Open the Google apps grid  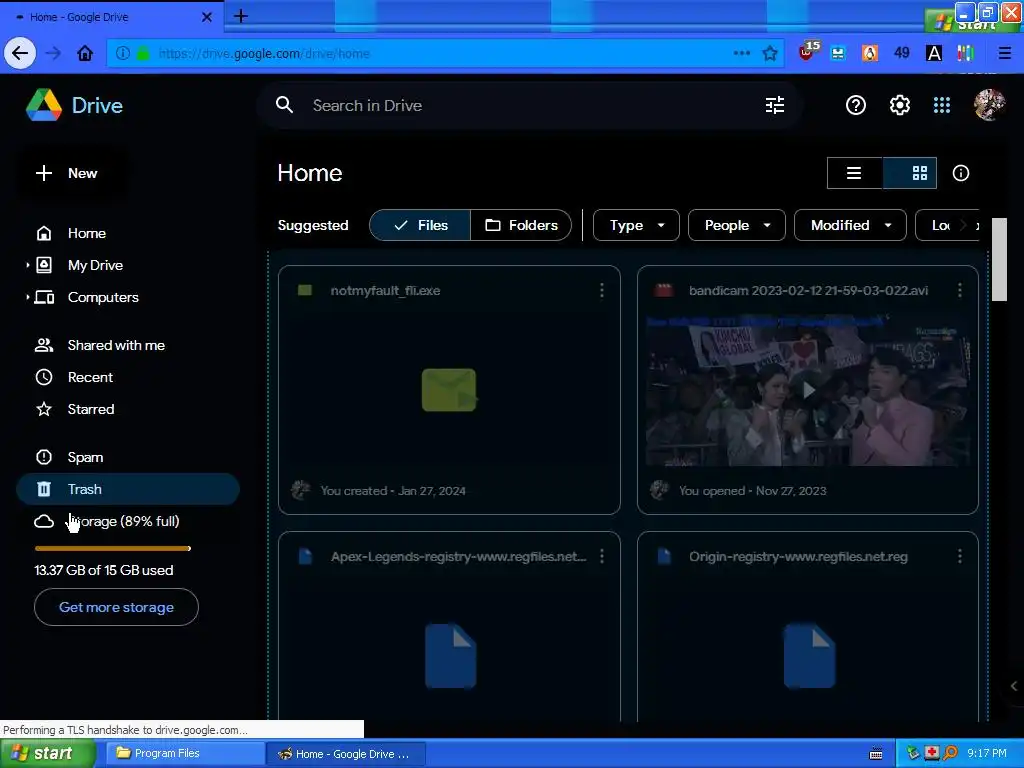tap(942, 105)
